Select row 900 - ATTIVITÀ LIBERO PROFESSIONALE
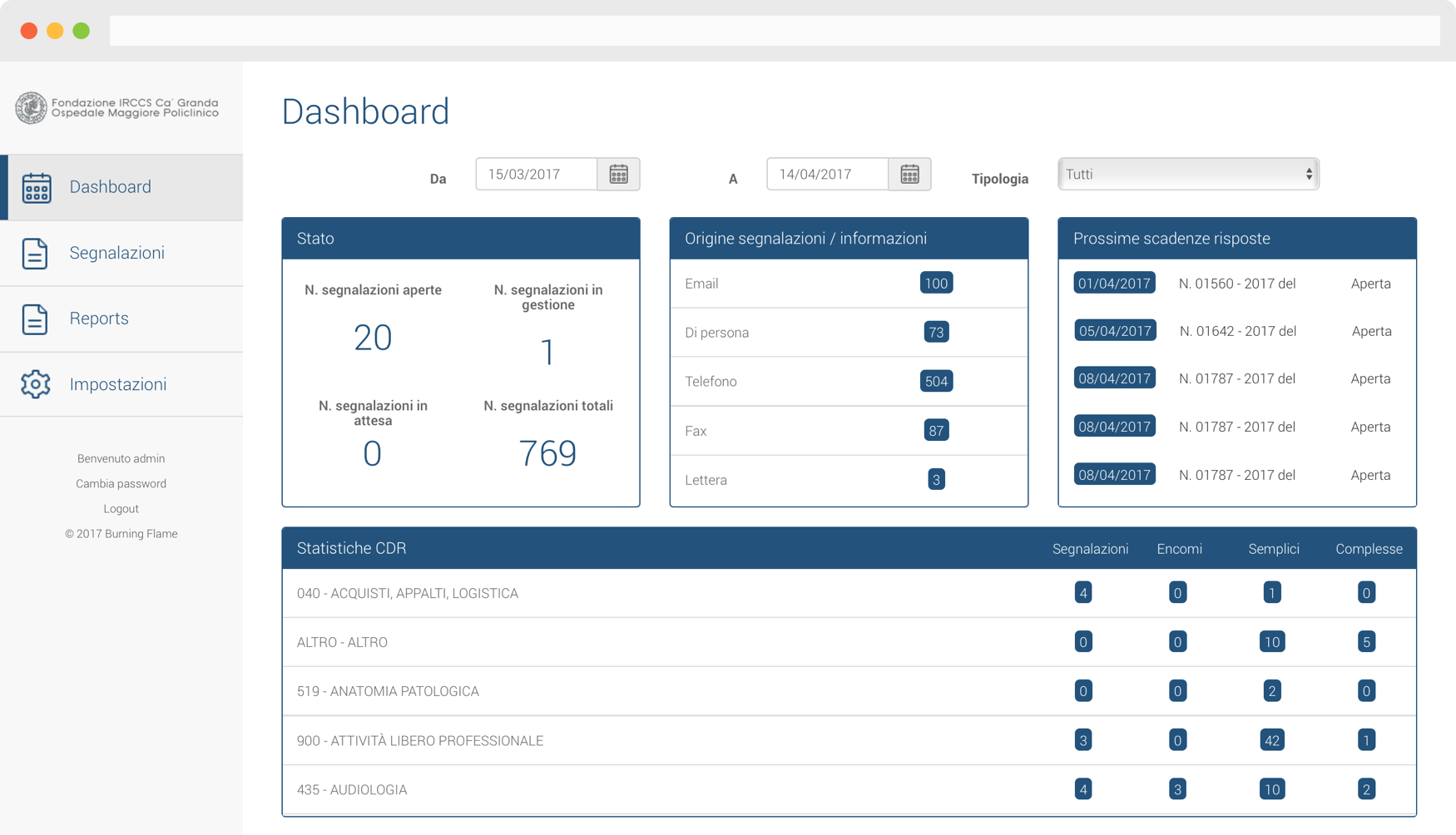The image size is (1456, 835). [x=849, y=740]
